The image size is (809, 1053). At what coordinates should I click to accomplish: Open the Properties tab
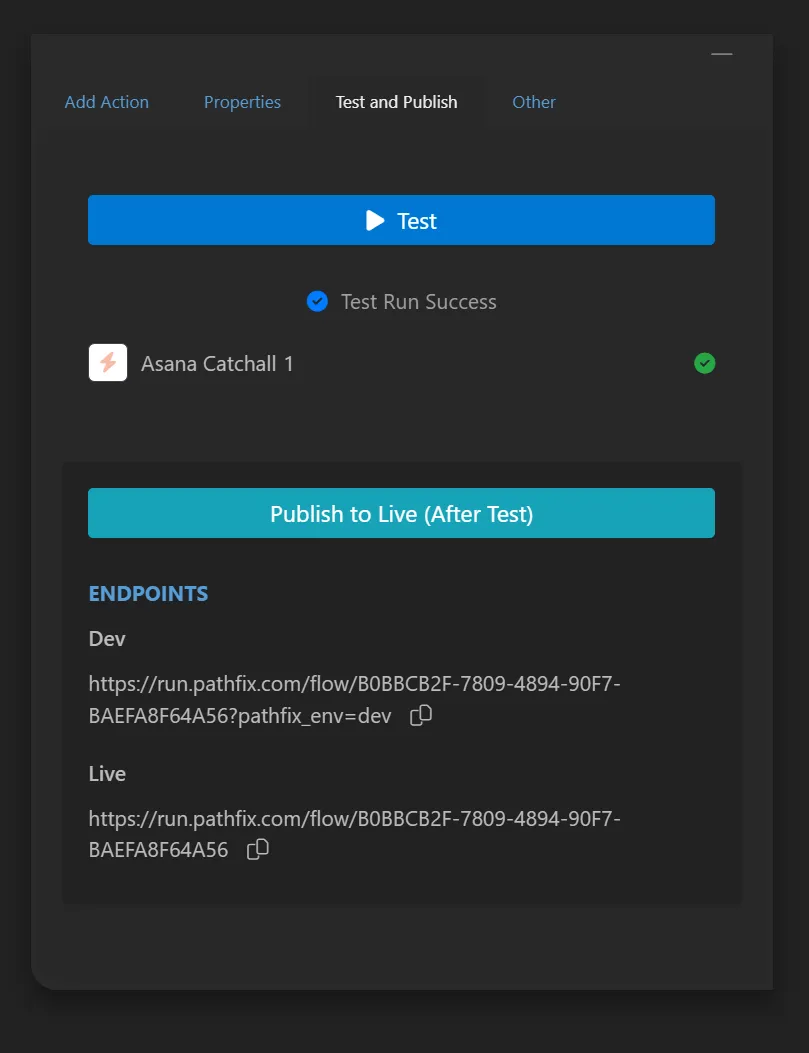[242, 102]
